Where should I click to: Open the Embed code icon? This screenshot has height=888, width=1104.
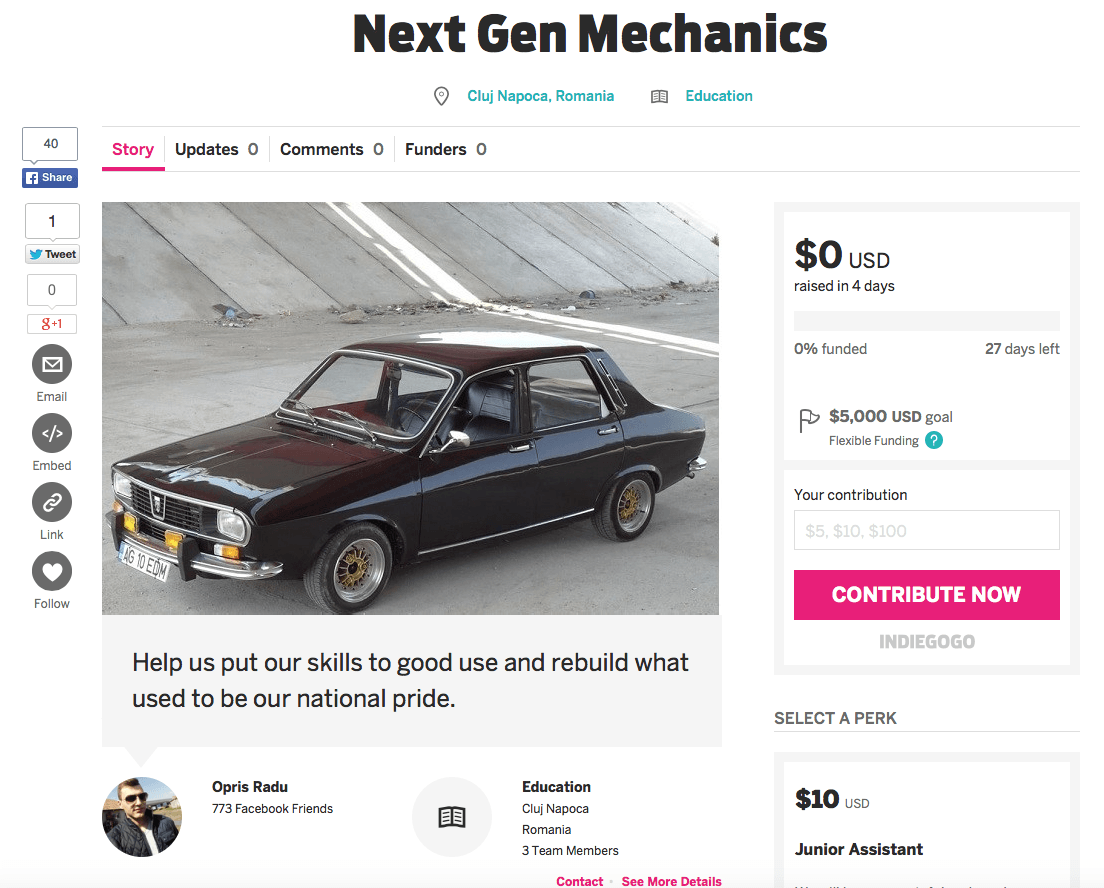pyautogui.click(x=52, y=433)
